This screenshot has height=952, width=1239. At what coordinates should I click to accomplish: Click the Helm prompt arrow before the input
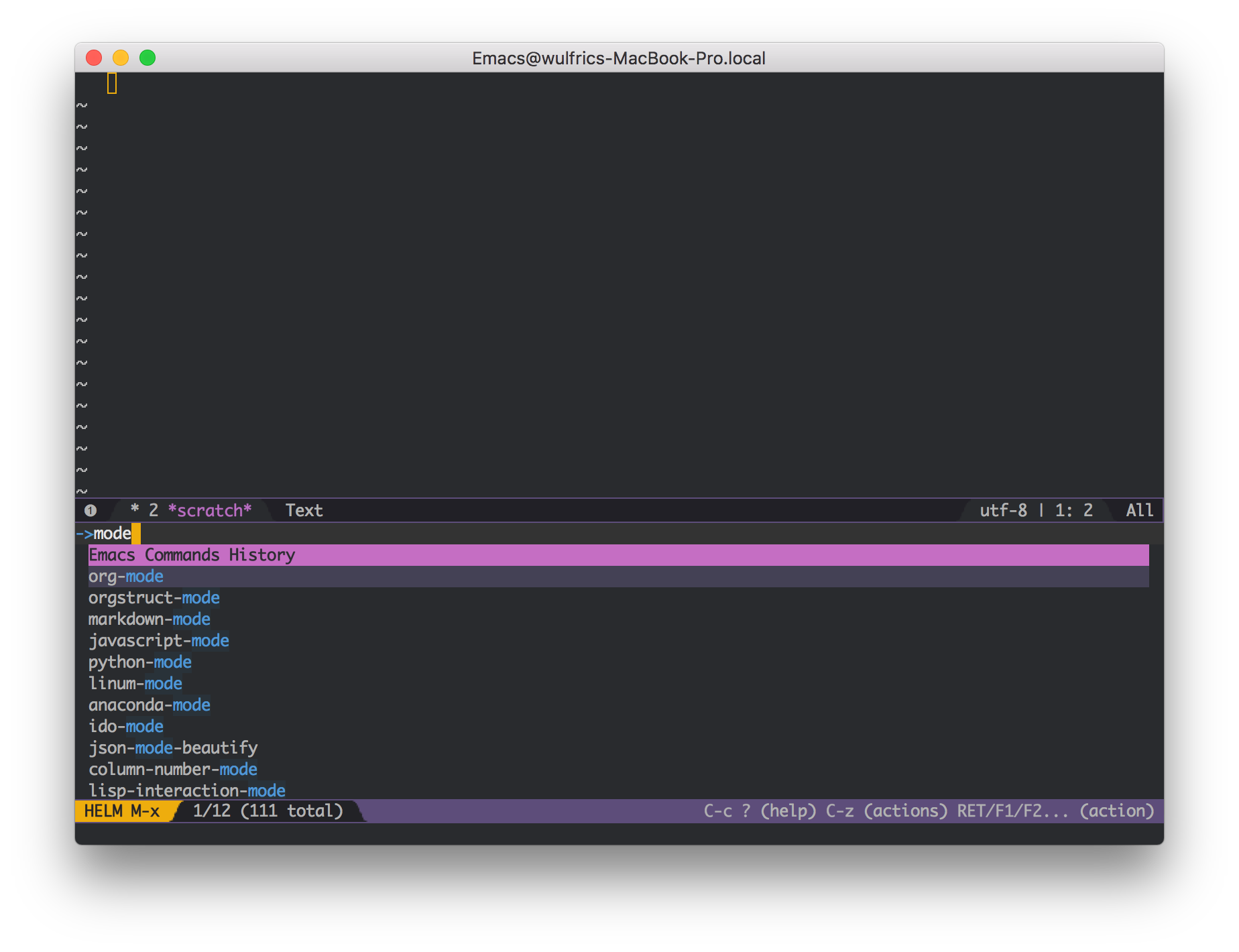pos(85,534)
